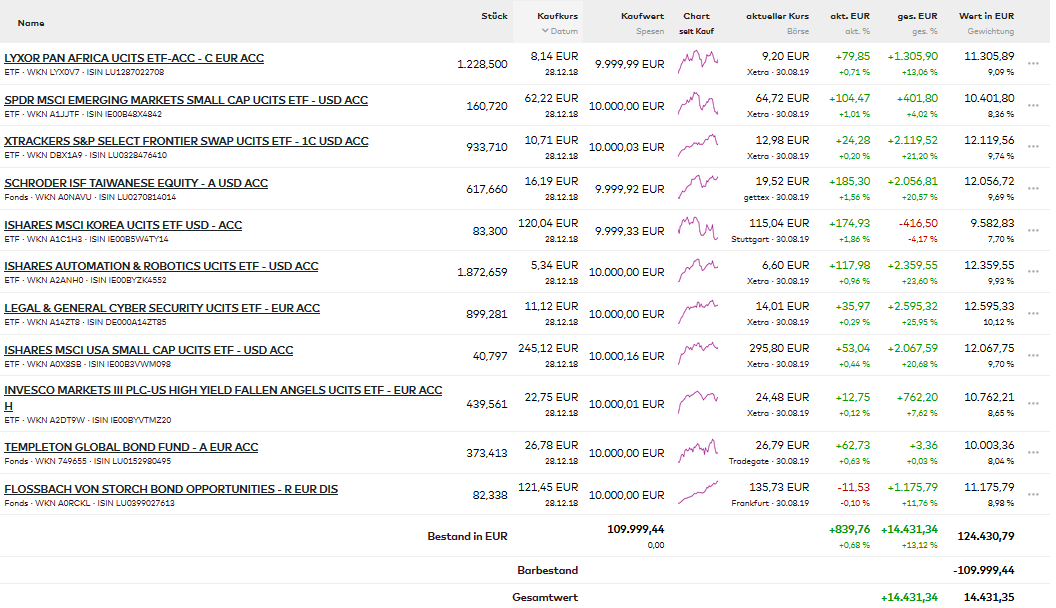Select the ges. EUR column header
The width and height of the screenshot is (1056, 608).
click(x=916, y=16)
